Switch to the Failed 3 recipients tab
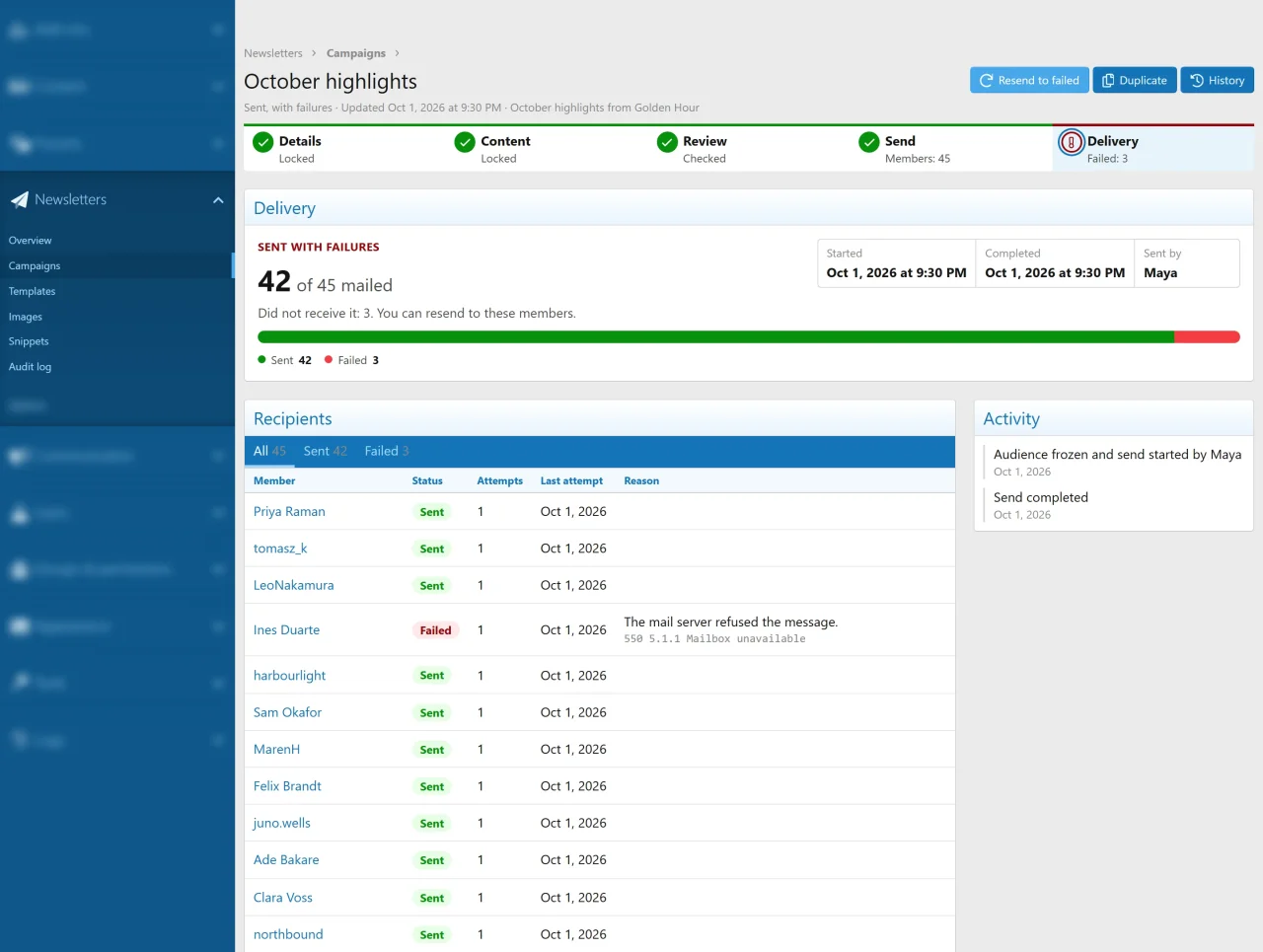The width and height of the screenshot is (1263, 952). click(387, 451)
